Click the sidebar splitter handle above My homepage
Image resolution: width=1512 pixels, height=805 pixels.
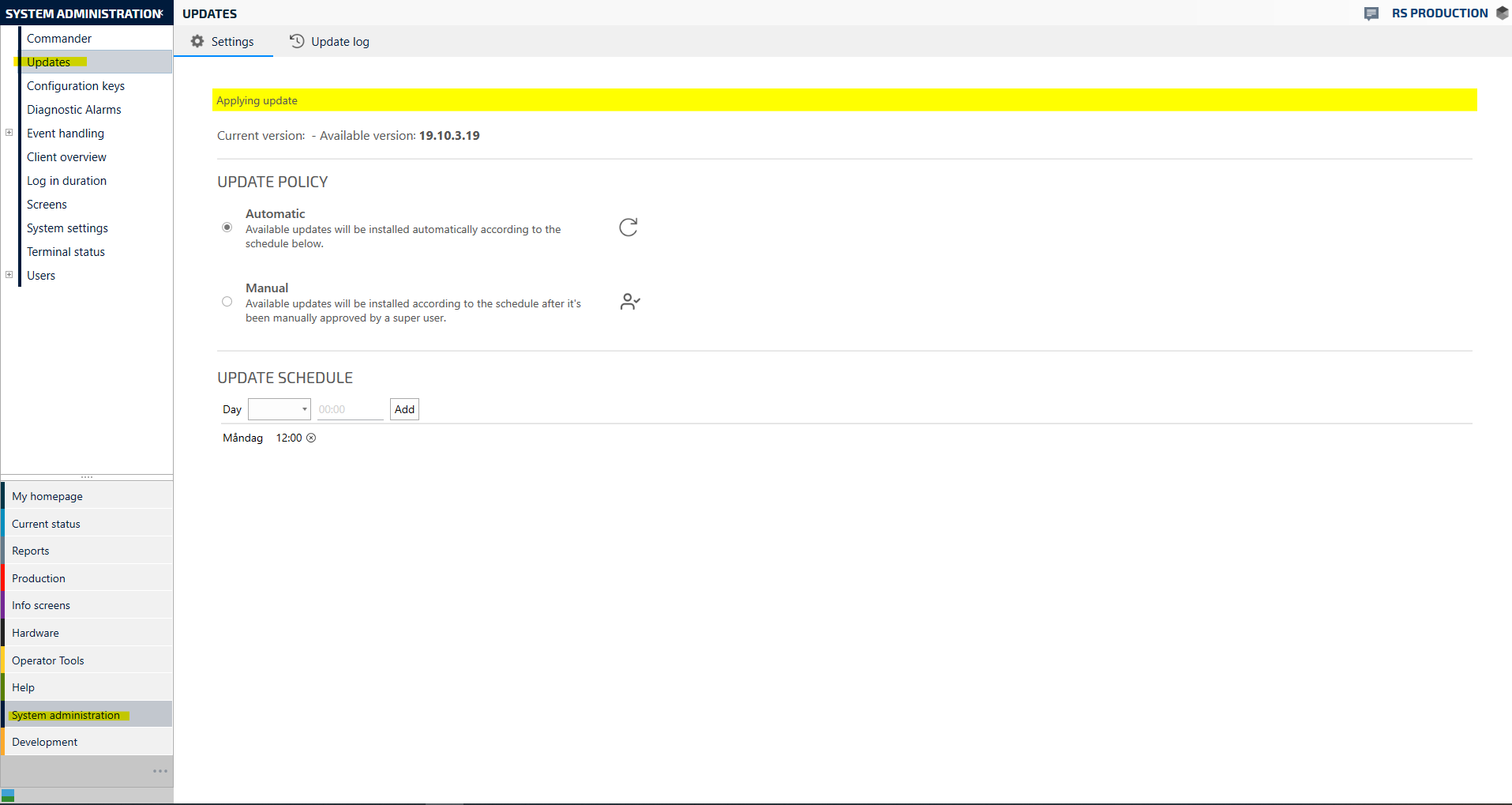[87, 477]
